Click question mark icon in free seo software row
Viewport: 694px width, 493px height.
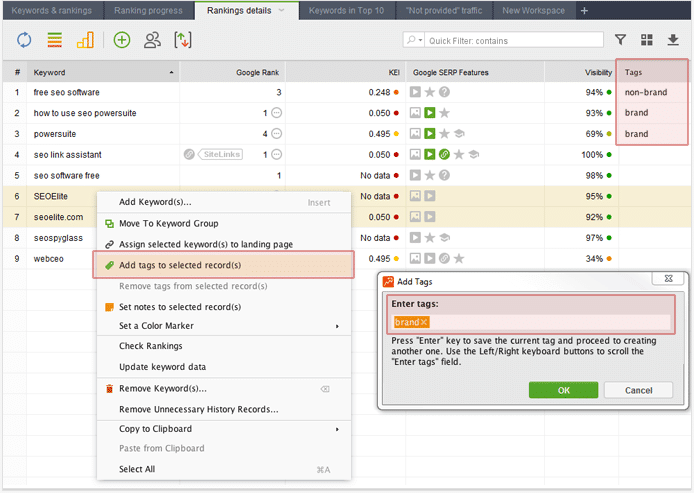tap(444, 92)
